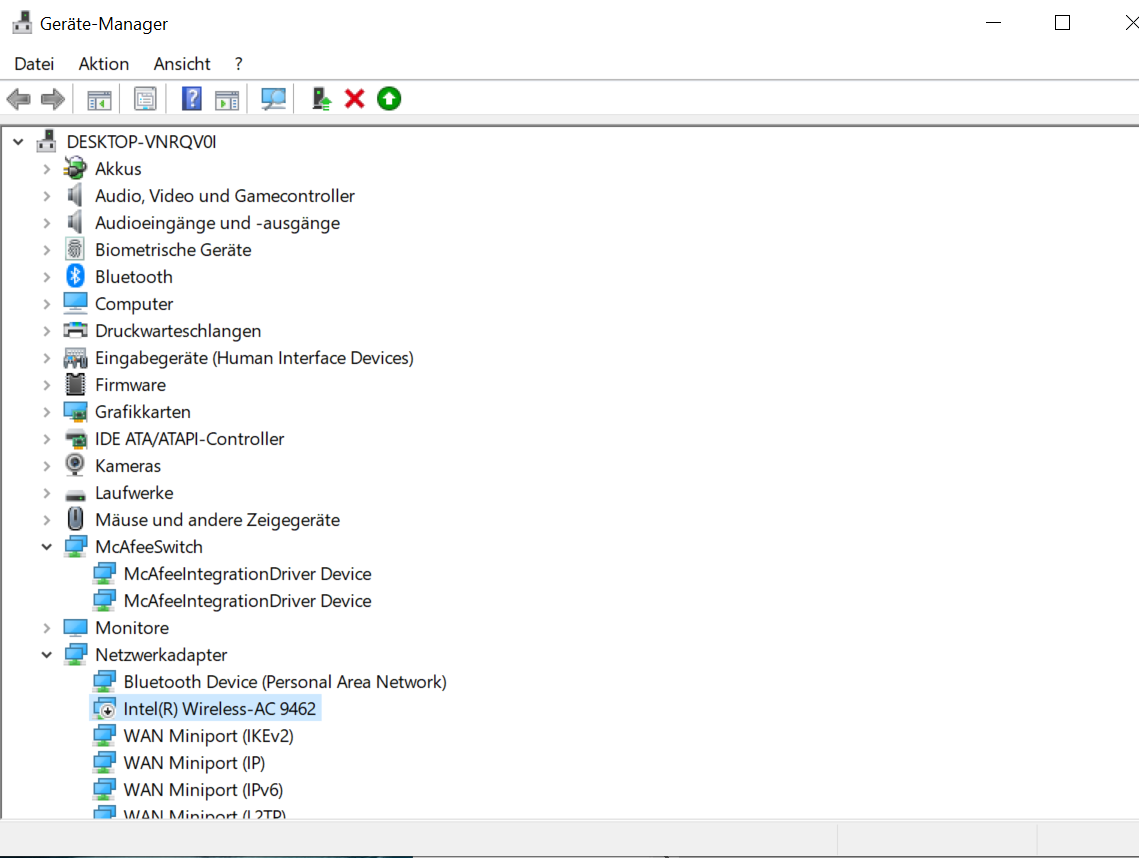1139x858 pixels.
Task: Click the Eingabegeräte HID icon
Action: point(75,357)
